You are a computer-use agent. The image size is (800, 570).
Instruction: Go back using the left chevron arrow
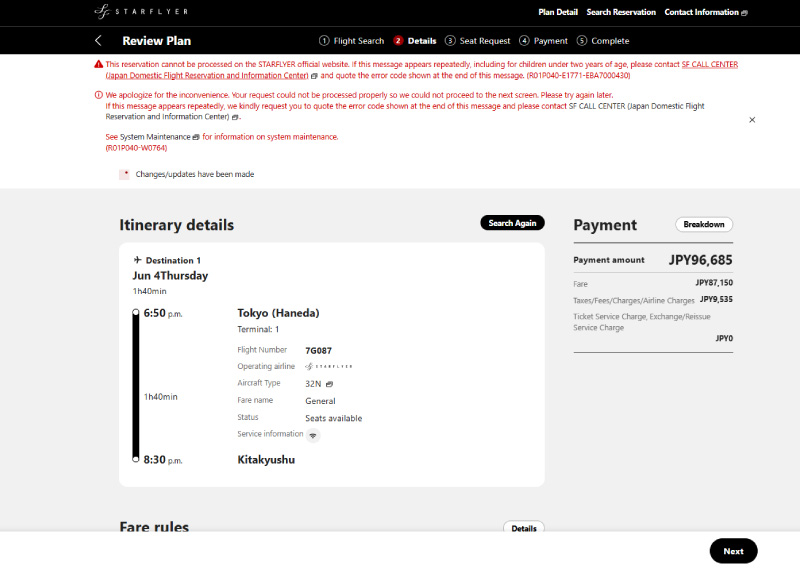coord(98,41)
